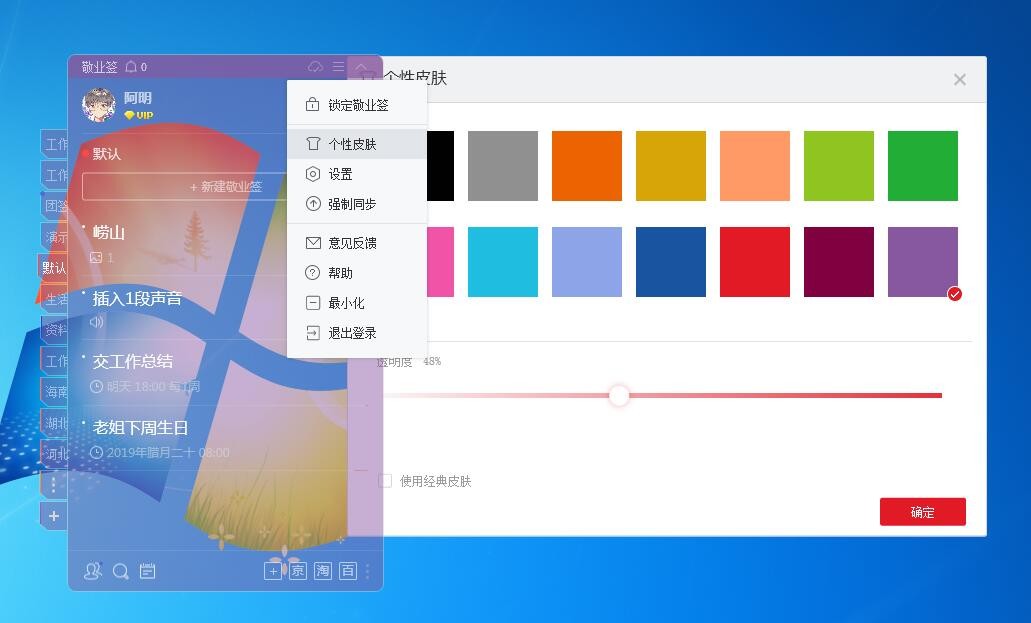Open the calendar icon in bottom bar

147,571
